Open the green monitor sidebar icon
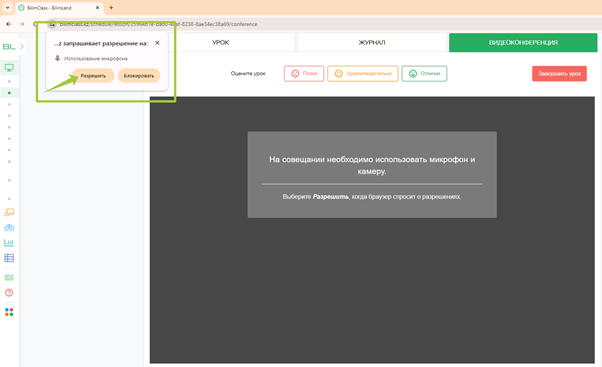This screenshot has height=367, width=602. click(9, 68)
